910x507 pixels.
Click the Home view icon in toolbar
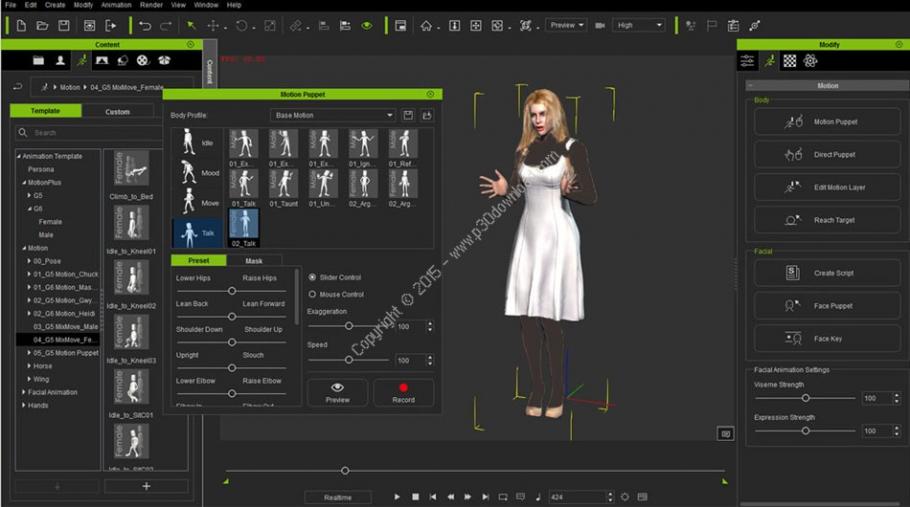pyautogui.click(x=427, y=25)
